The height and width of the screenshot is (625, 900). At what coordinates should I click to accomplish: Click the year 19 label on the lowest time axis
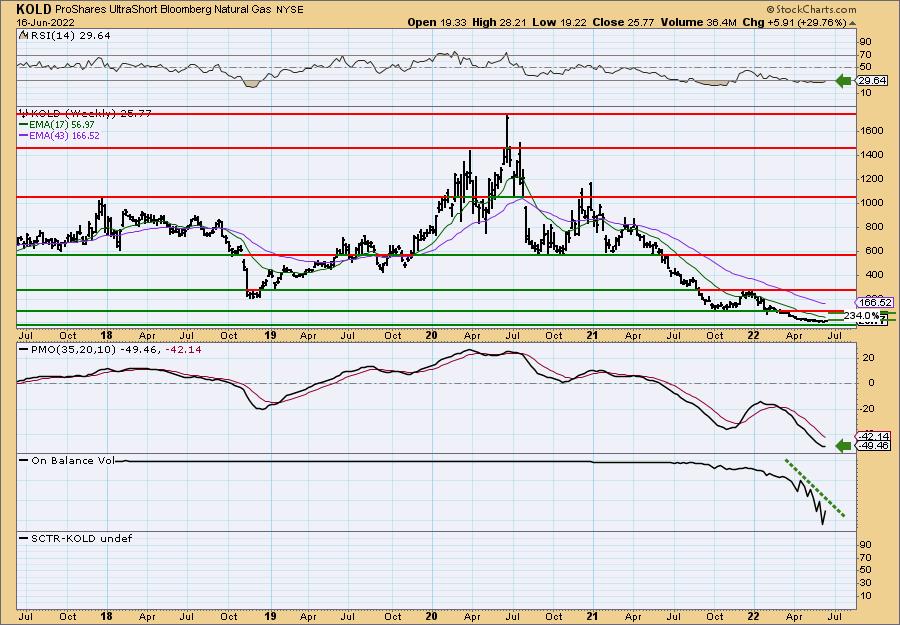[271, 616]
